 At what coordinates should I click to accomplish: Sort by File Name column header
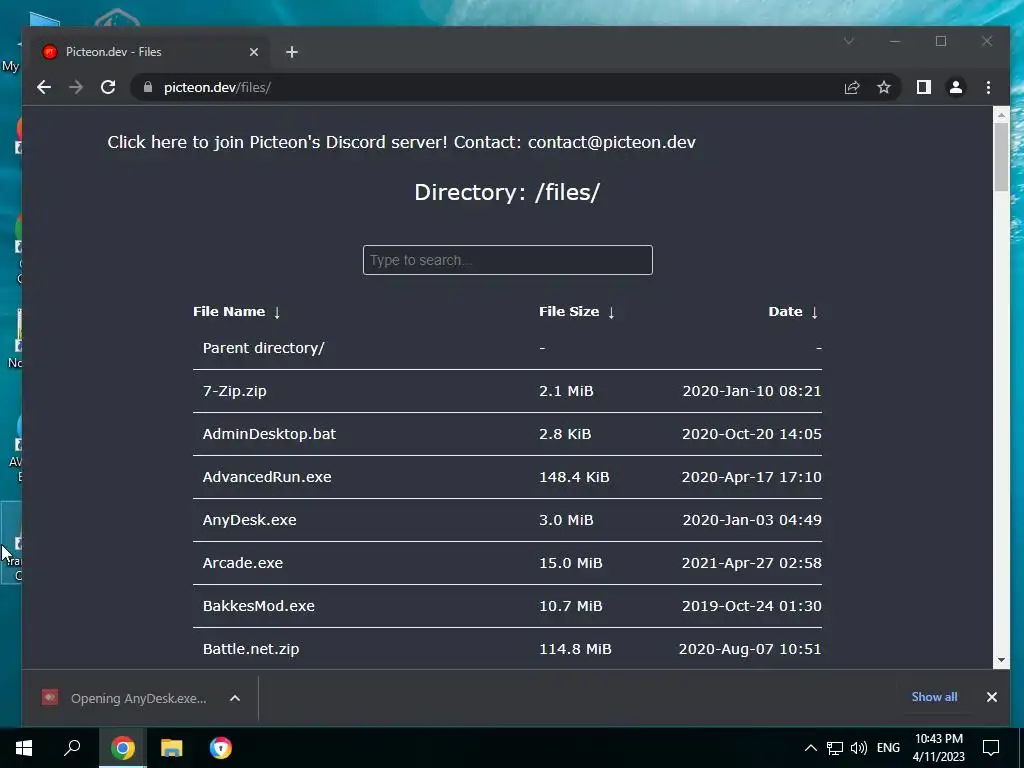pos(236,312)
